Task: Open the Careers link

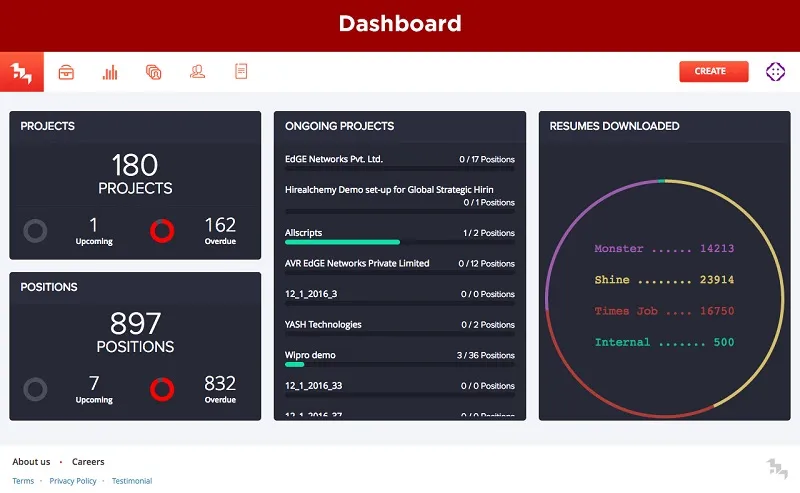Action: [x=88, y=462]
